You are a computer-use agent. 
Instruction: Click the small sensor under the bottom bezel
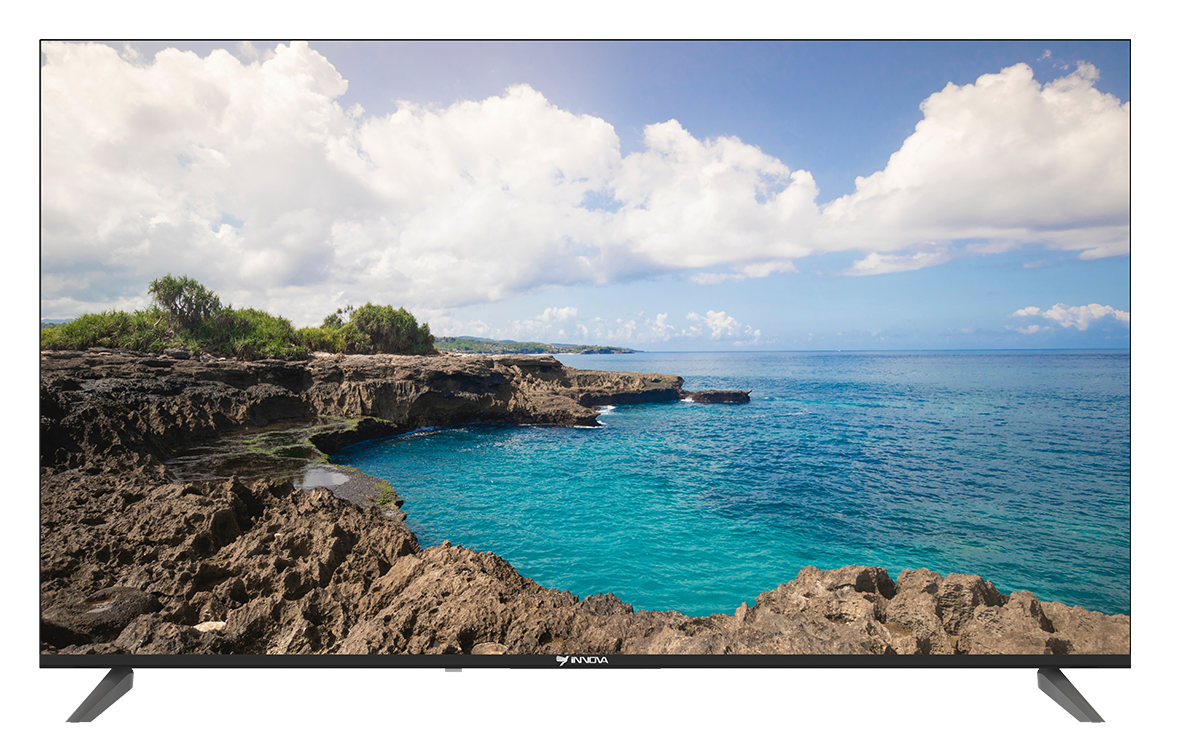(x=453, y=671)
